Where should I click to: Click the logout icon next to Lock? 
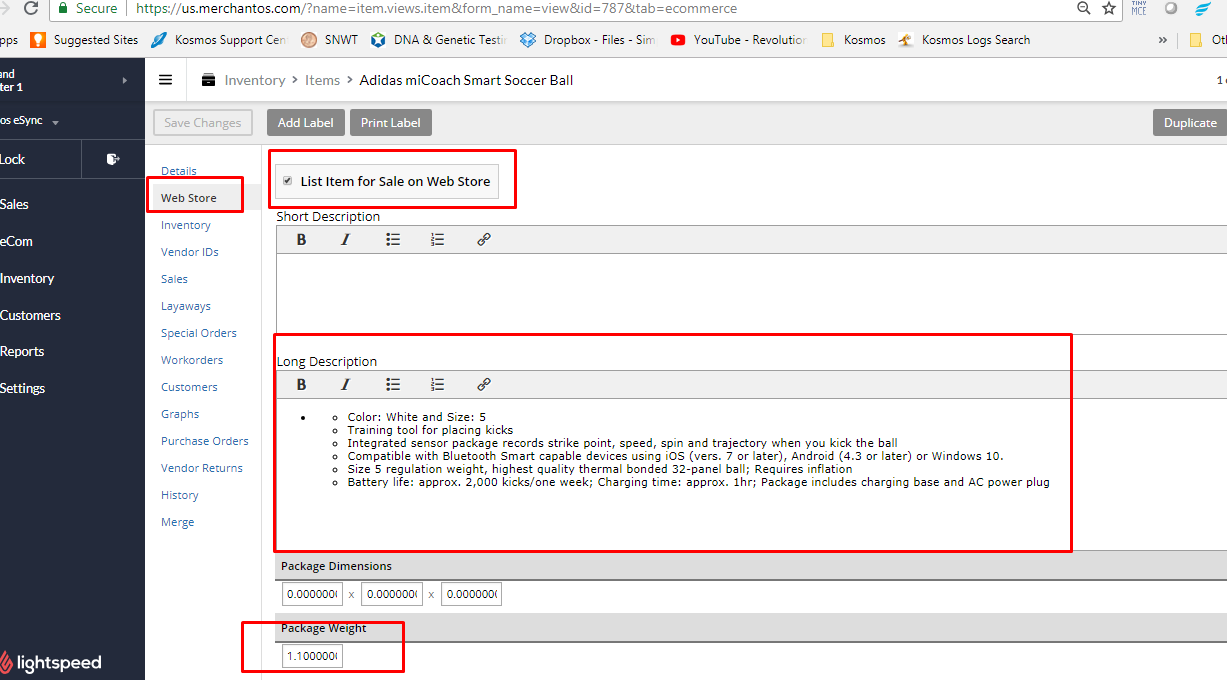click(x=113, y=159)
